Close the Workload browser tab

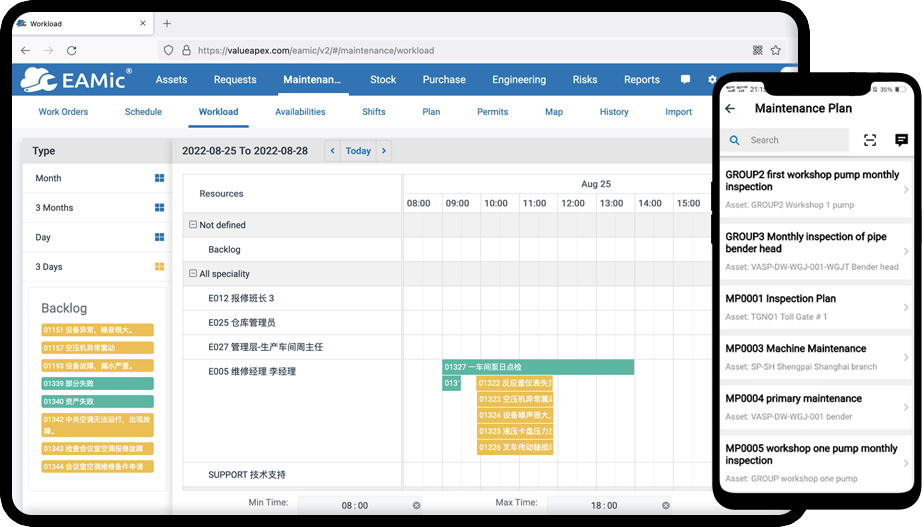(x=143, y=24)
